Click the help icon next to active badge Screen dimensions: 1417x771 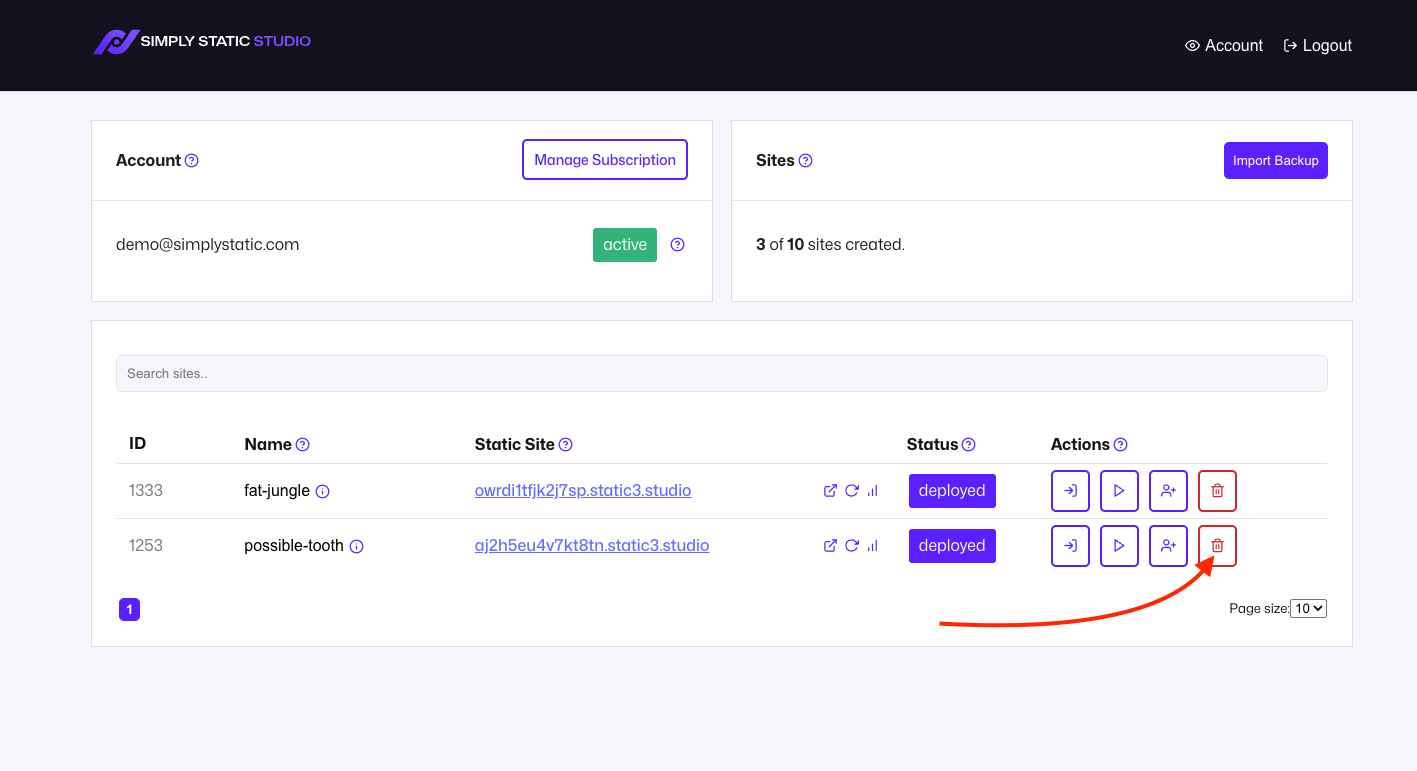coord(678,245)
